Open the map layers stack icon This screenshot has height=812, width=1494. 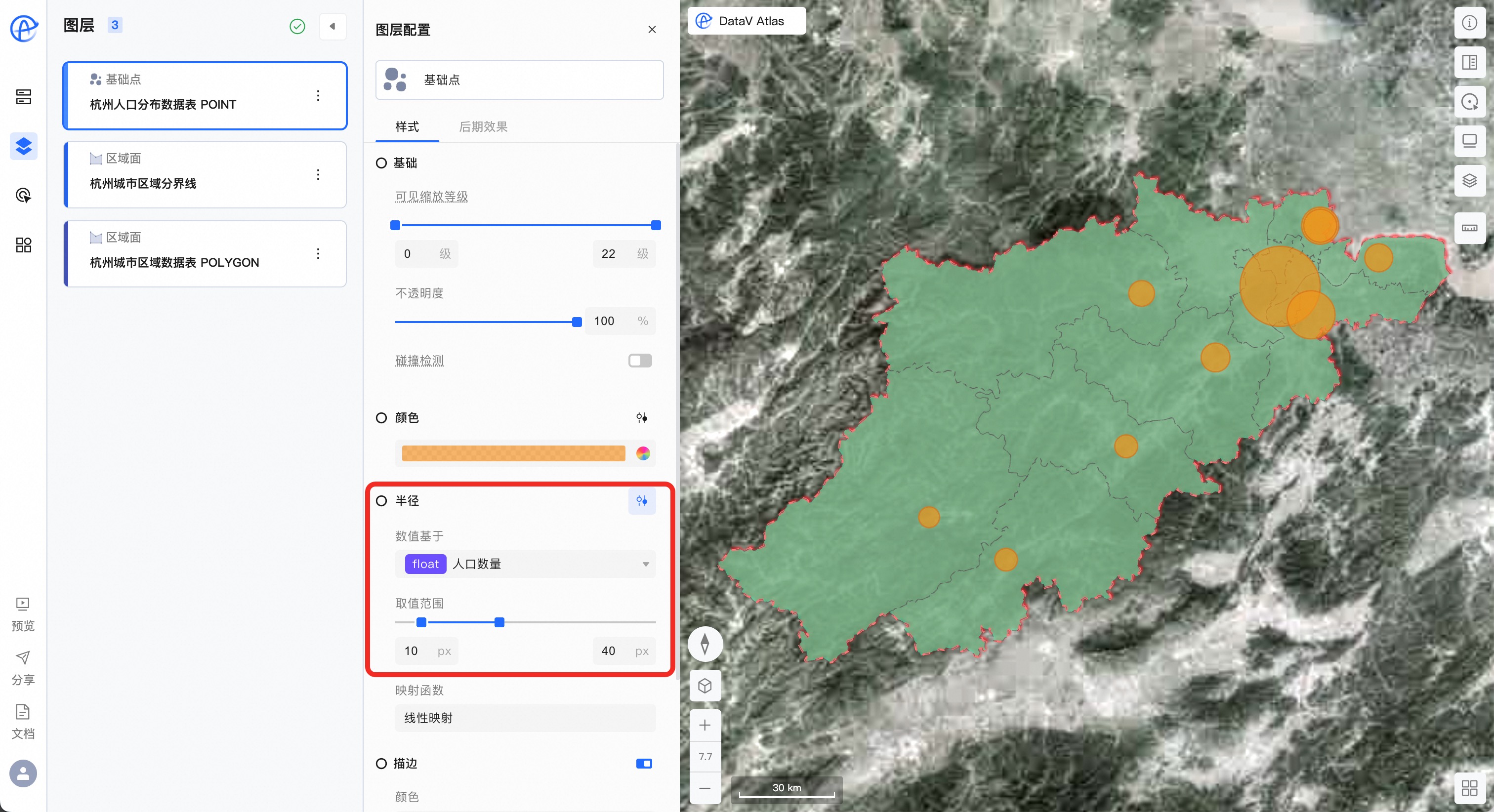coord(1469,181)
